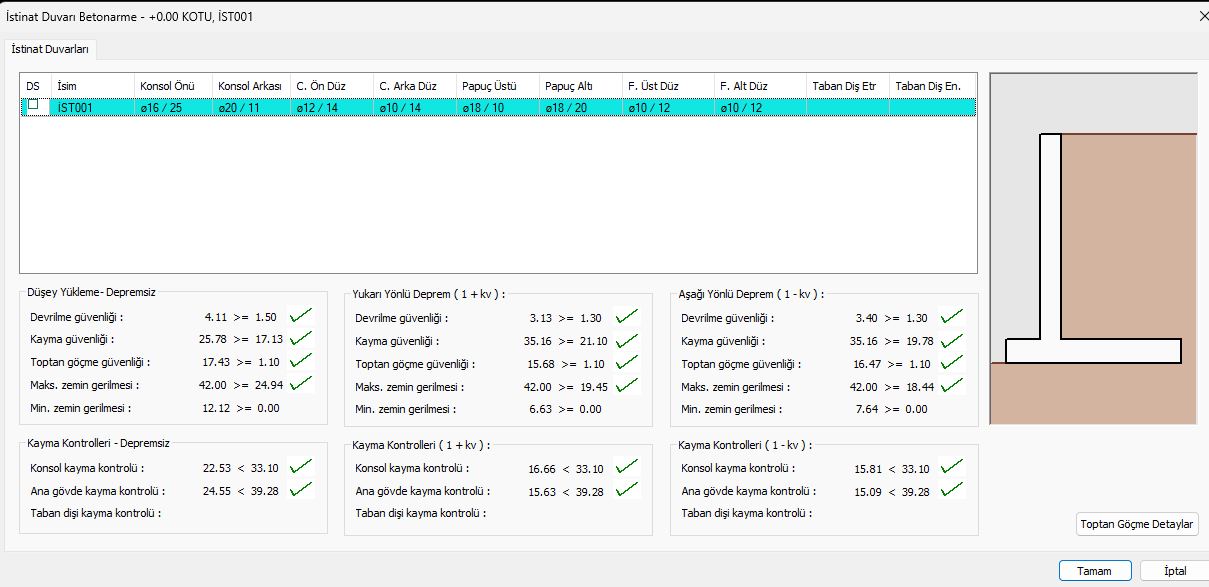
Task: Select the F. Alt Düz cell ø10 / 12
Action: (760, 108)
